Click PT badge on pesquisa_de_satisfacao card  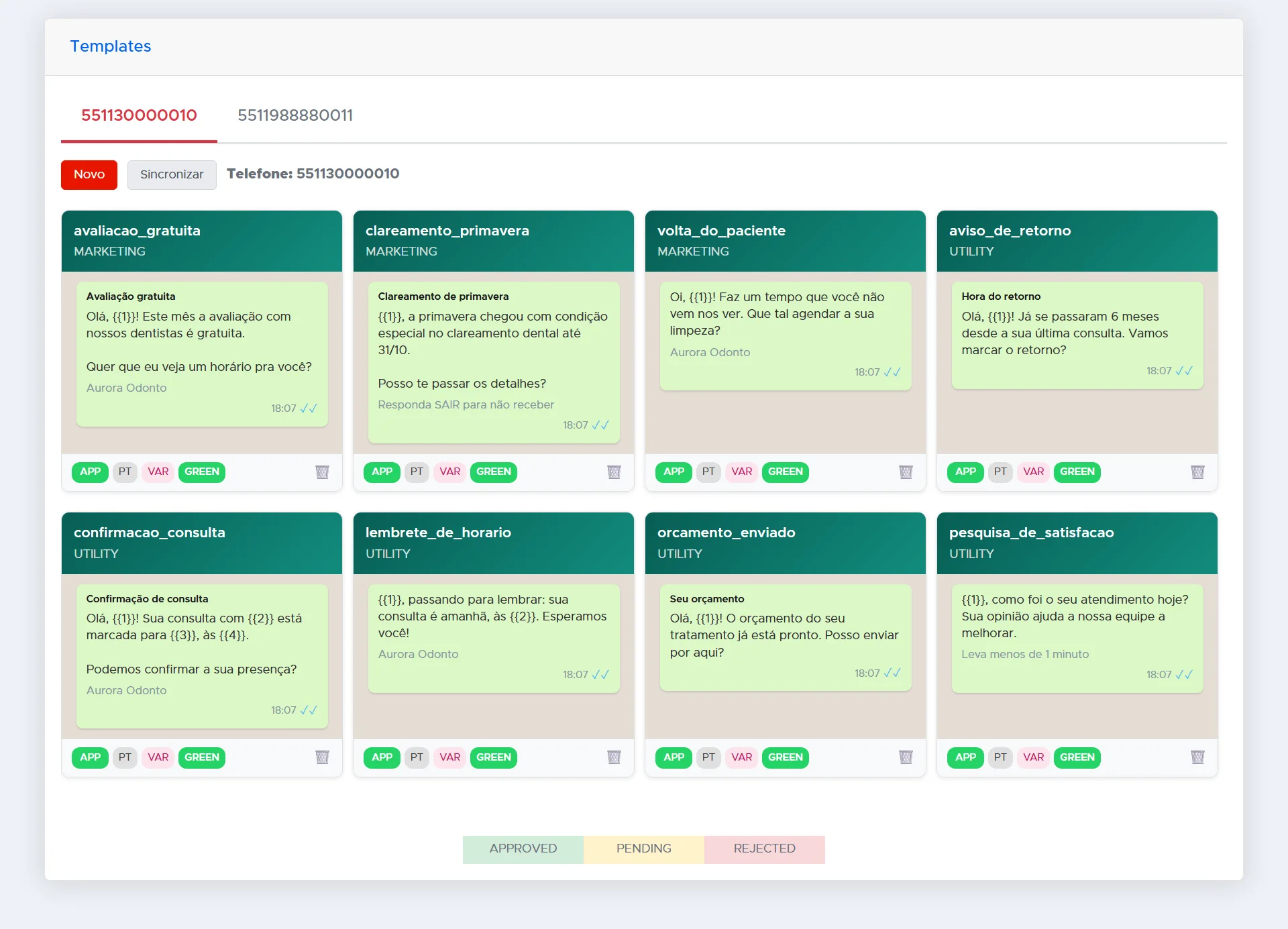click(1000, 757)
